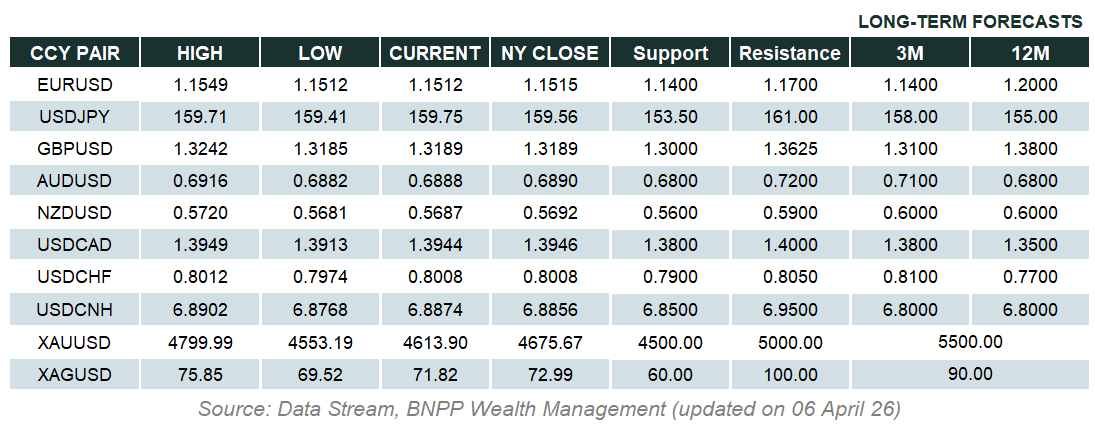The width and height of the screenshot is (1095, 425).
Task: Click the 12M forecast column header
Action: coord(1029,54)
